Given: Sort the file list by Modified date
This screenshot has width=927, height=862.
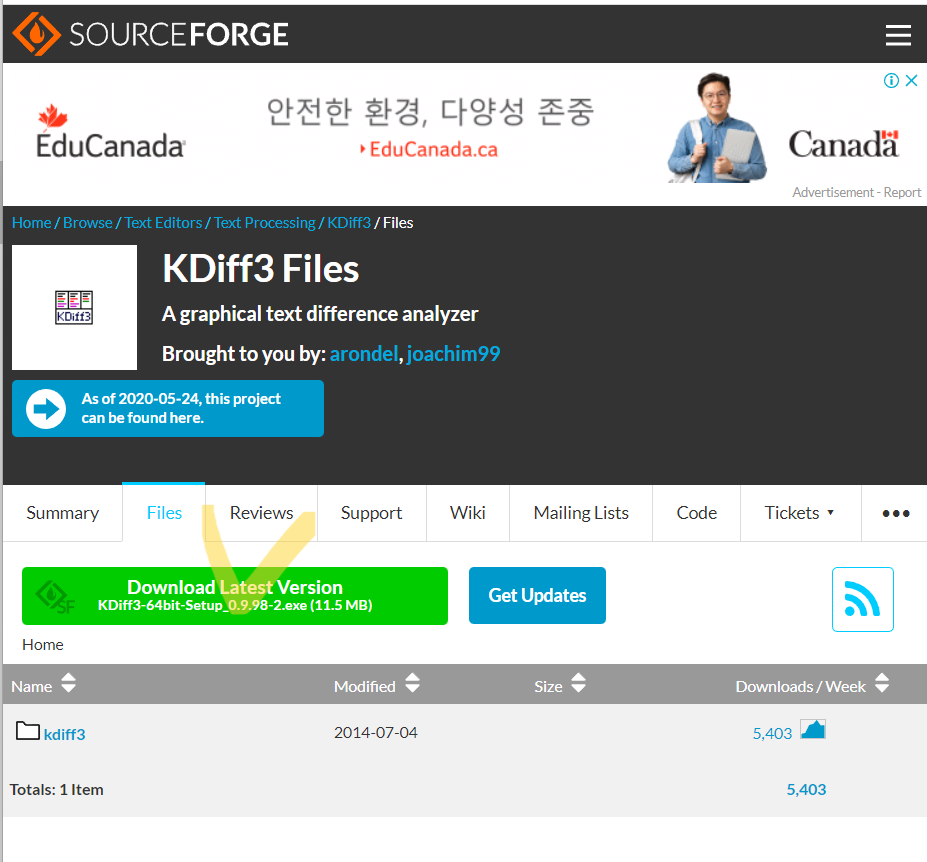Looking at the screenshot, I should 413,683.
